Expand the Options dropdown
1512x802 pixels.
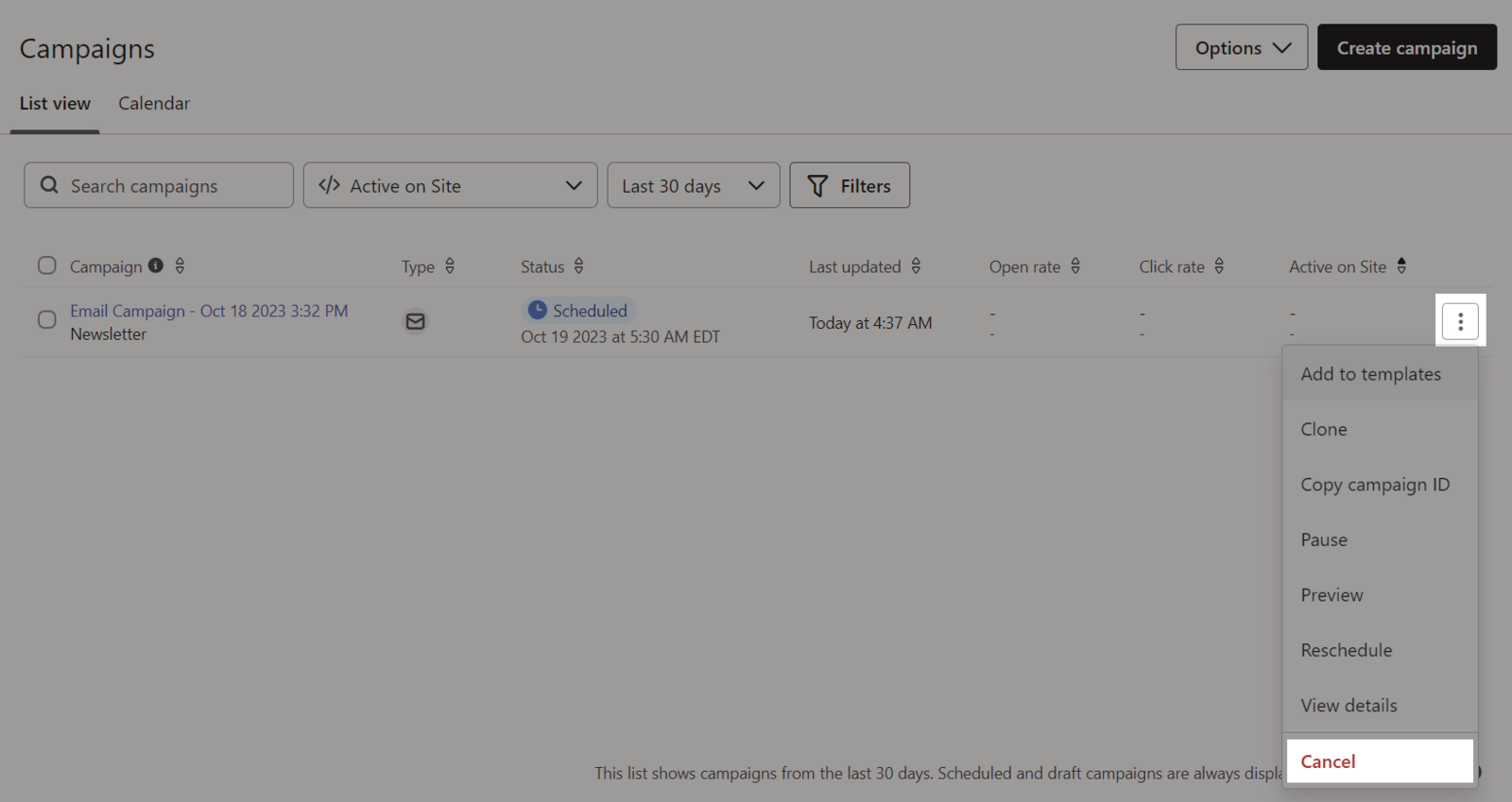[1242, 47]
